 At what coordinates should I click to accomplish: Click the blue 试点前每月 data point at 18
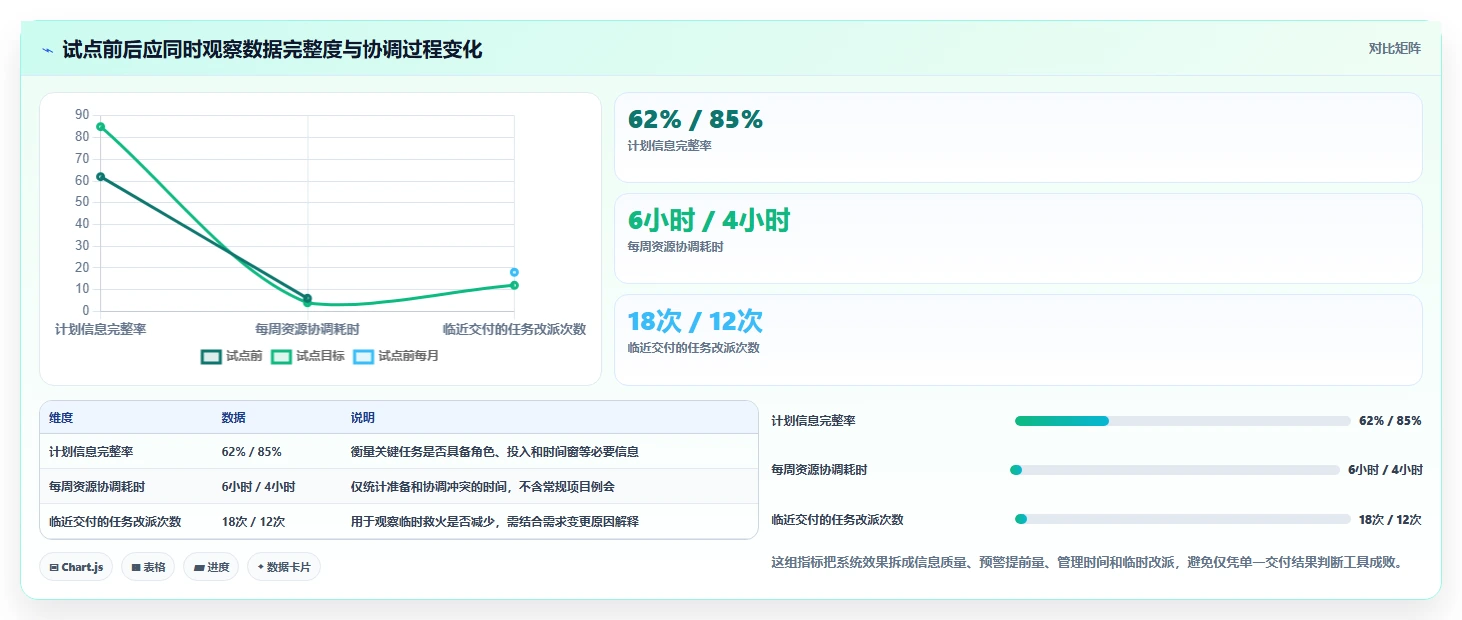[x=514, y=272]
